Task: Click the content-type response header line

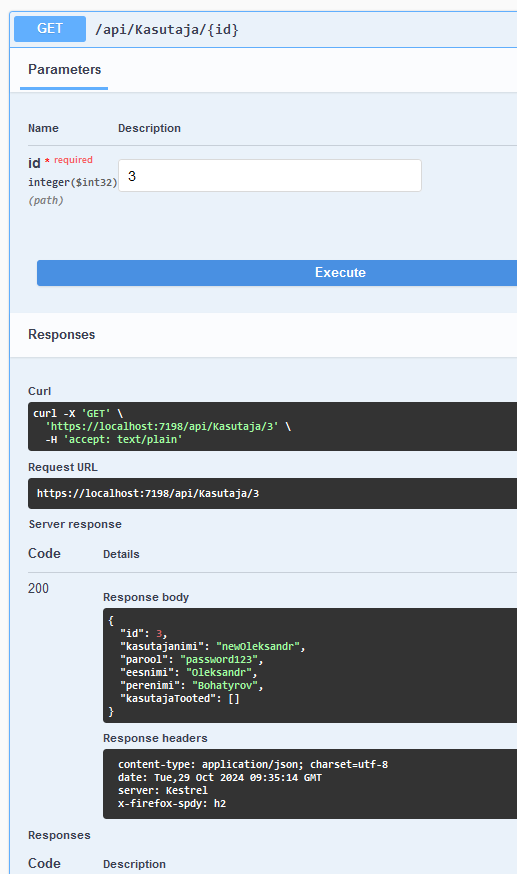Action: coord(253,765)
